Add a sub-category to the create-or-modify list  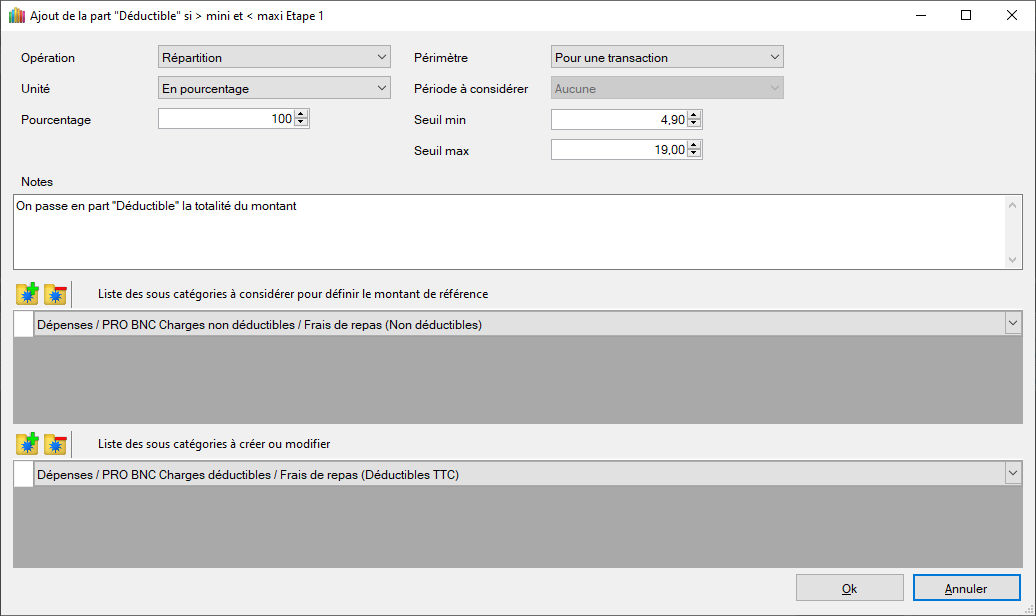[x=27, y=443]
